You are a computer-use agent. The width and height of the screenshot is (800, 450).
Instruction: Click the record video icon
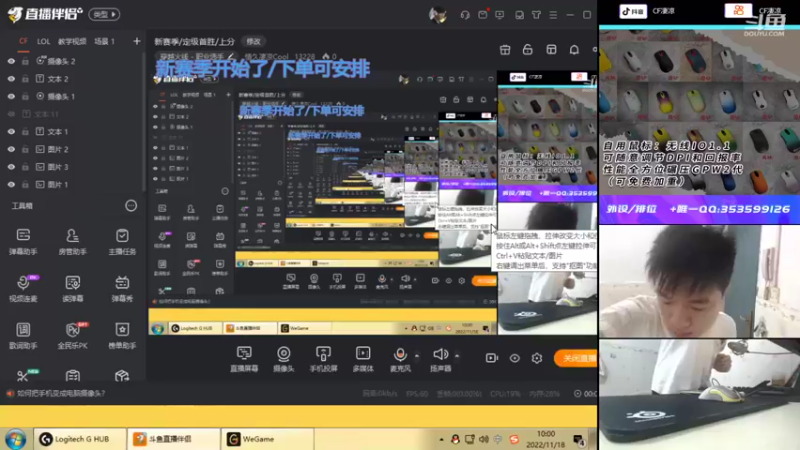pos(492,358)
